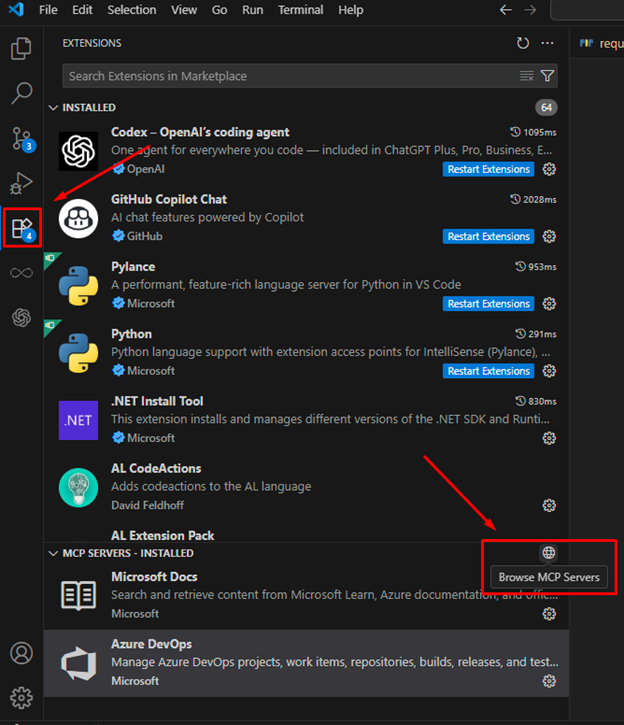
Task: Select the Python extension title
Action: (x=131, y=334)
